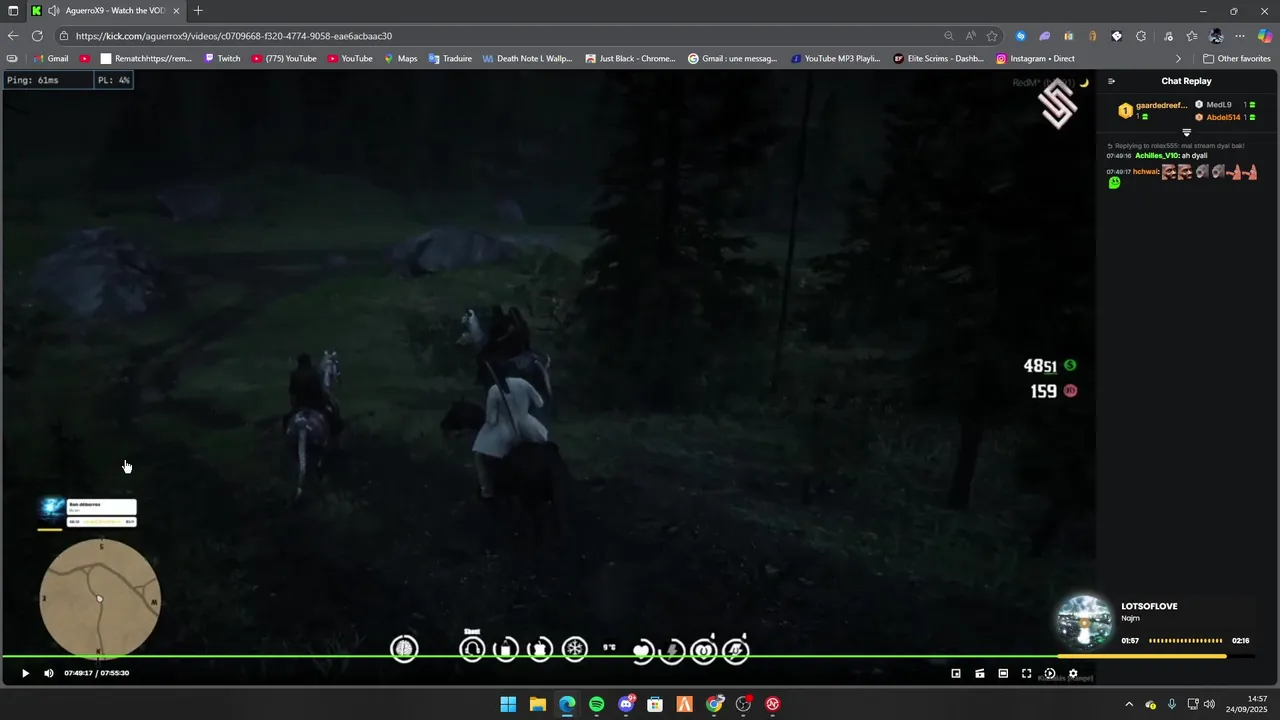Open Shazam browser extension
Viewport: 1280px width, 720px height.
(x=1021, y=36)
